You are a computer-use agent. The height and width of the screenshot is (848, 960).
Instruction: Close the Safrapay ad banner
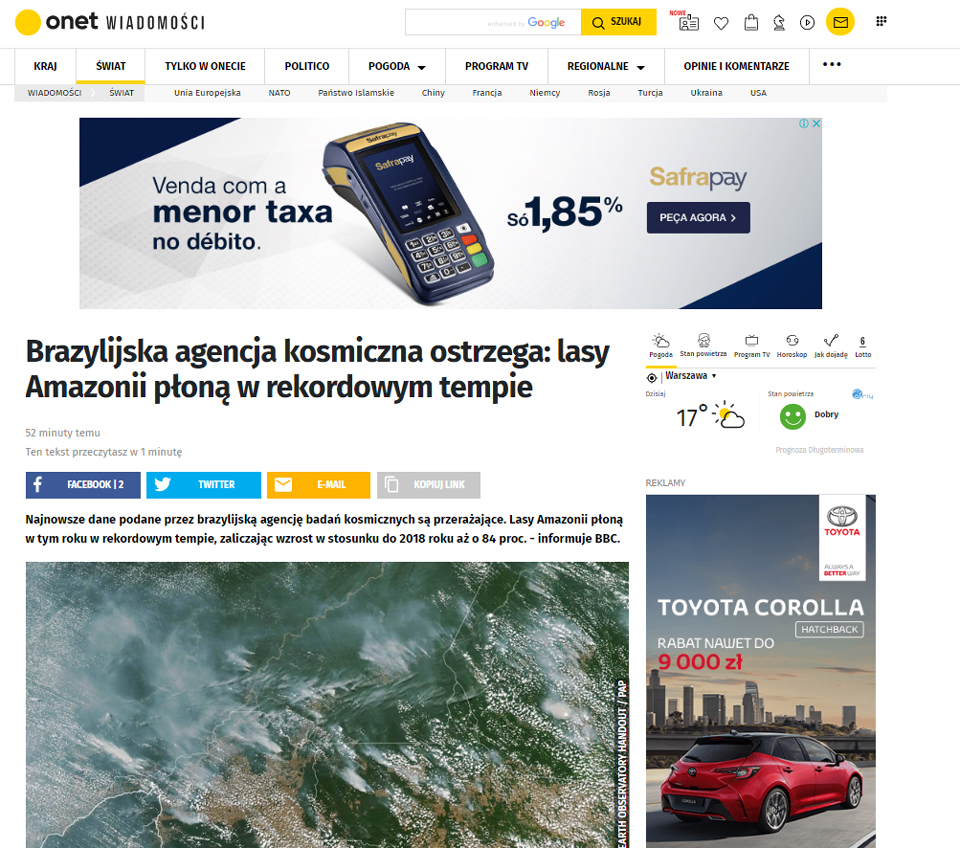pyautogui.click(x=816, y=124)
